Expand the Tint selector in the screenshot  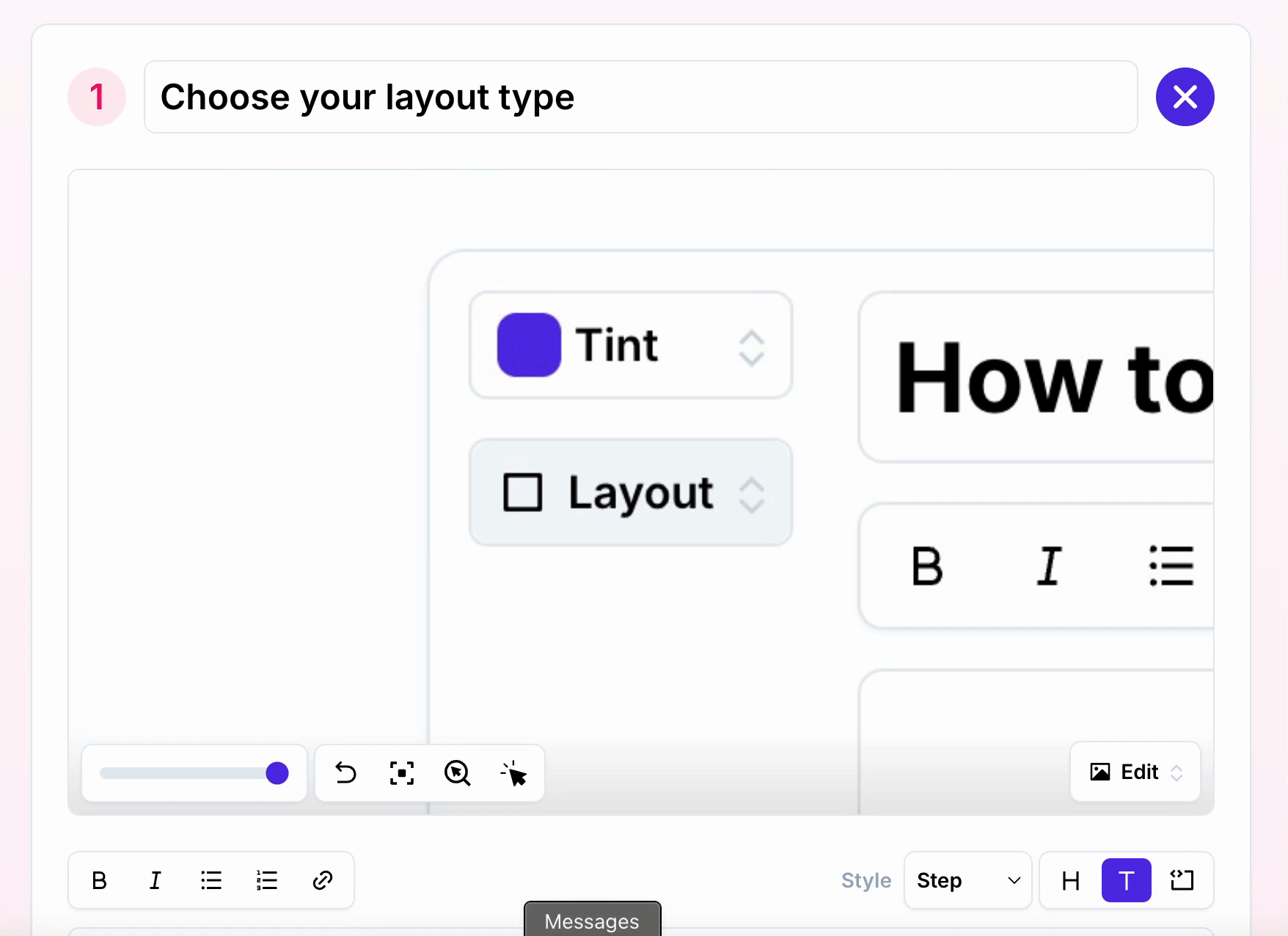coord(631,345)
